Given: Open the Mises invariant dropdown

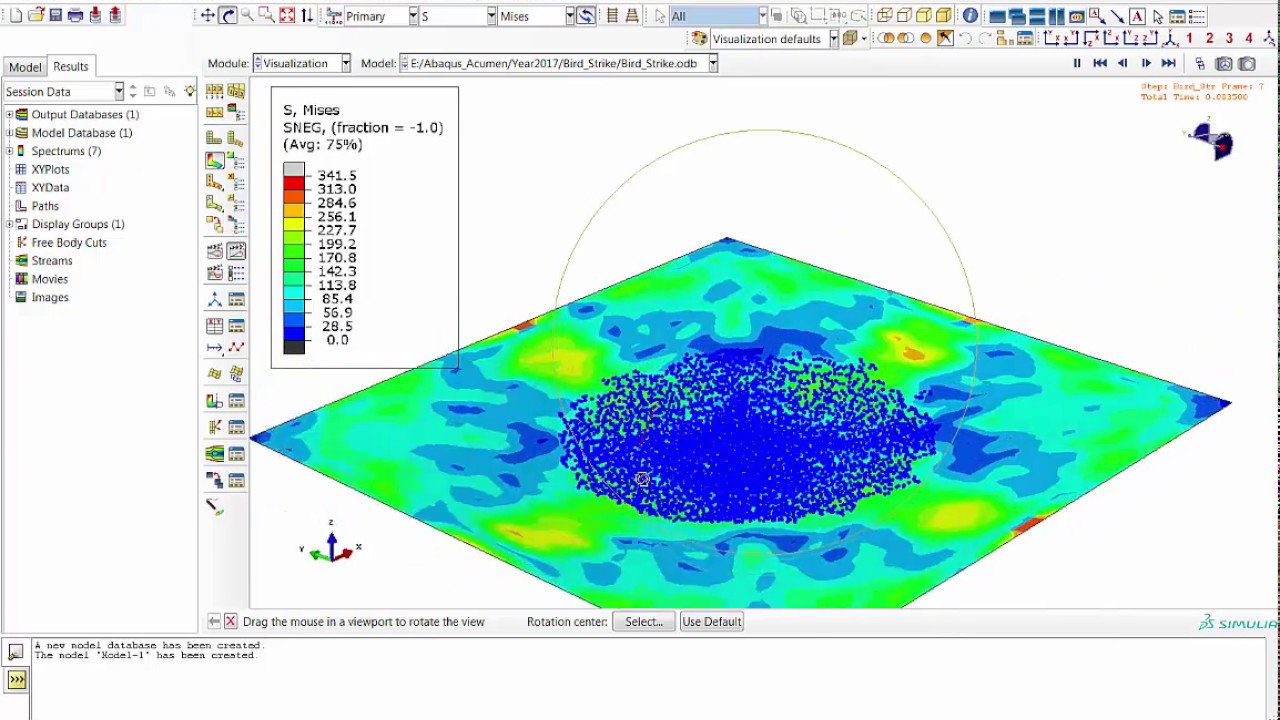Looking at the screenshot, I should pyautogui.click(x=537, y=16).
